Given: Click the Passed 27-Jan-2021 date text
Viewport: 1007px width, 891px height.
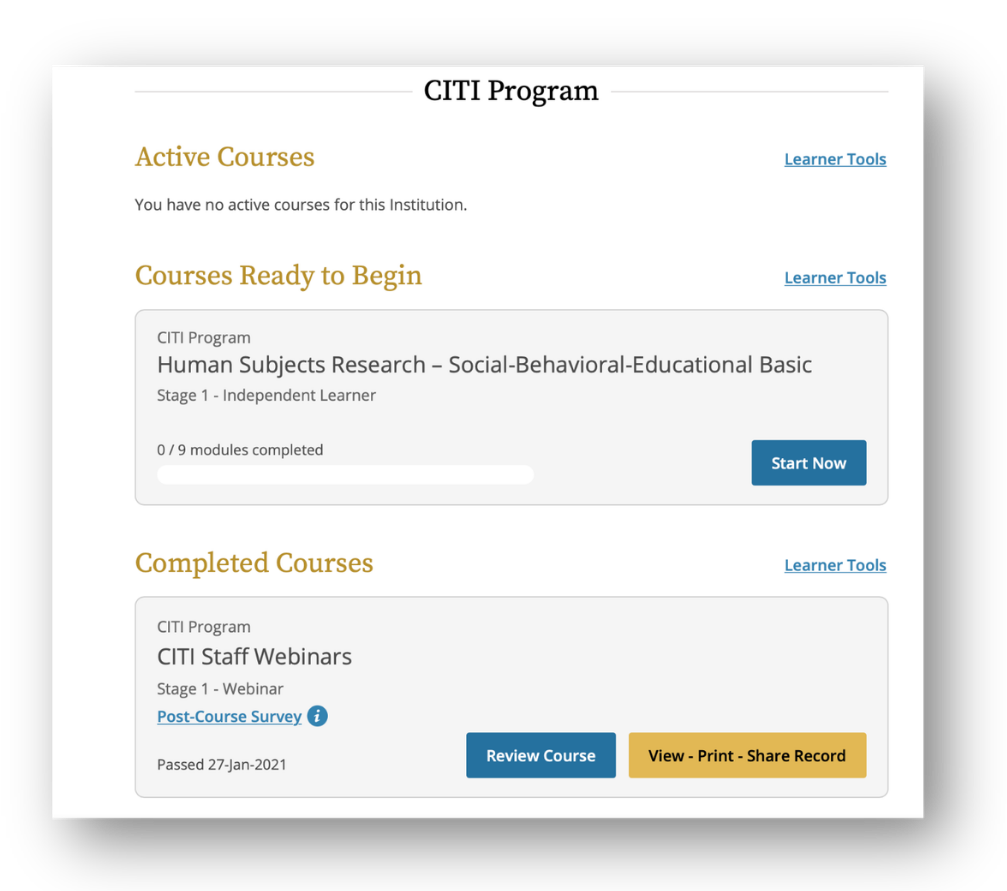Looking at the screenshot, I should click(222, 764).
